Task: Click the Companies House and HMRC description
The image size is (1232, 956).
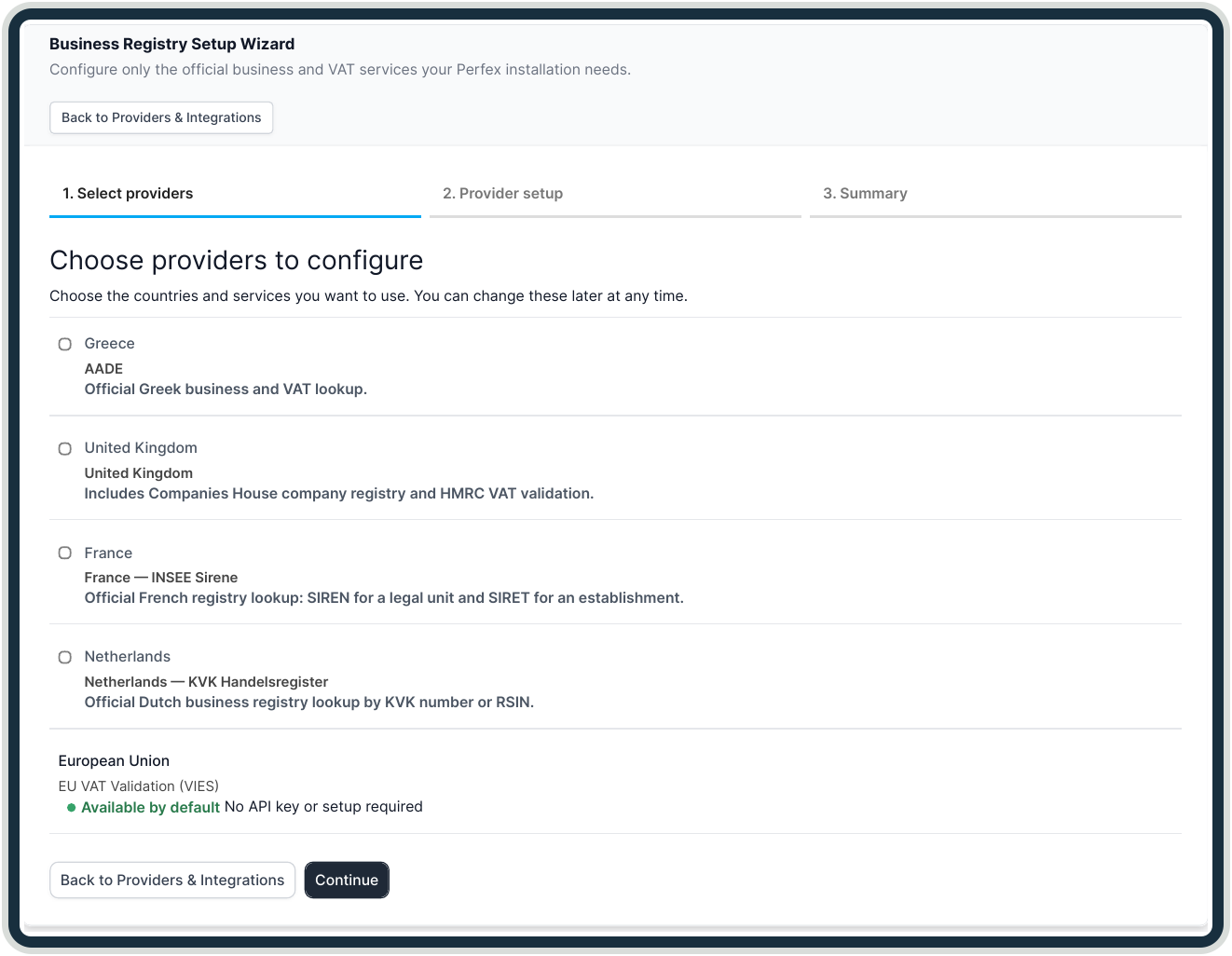Action: click(x=339, y=494)
